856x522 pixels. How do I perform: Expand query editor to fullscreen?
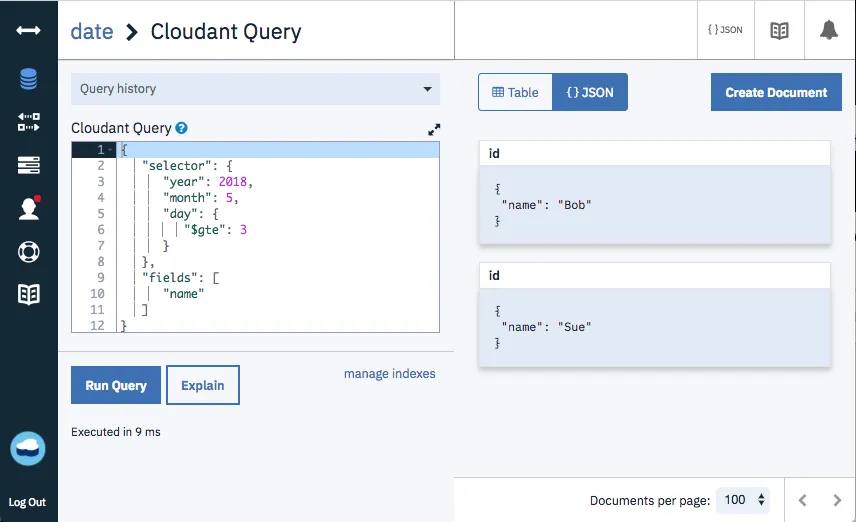(434, 129)
